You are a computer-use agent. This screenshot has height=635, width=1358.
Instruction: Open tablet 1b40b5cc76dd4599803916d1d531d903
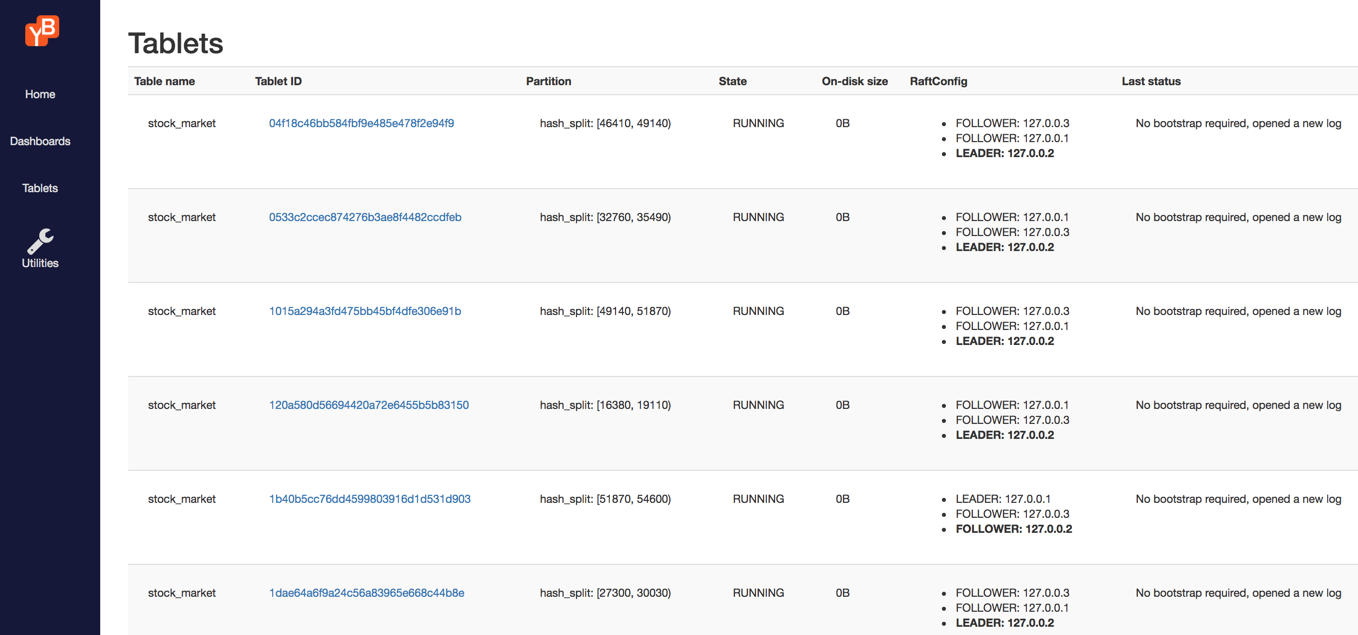coord(369,499)
